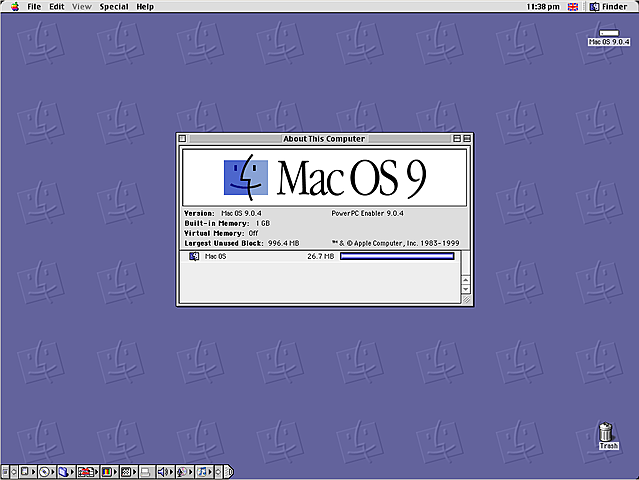Click the Control Strip close box at the far left
The image size is (639, 480).
[5, 472]
